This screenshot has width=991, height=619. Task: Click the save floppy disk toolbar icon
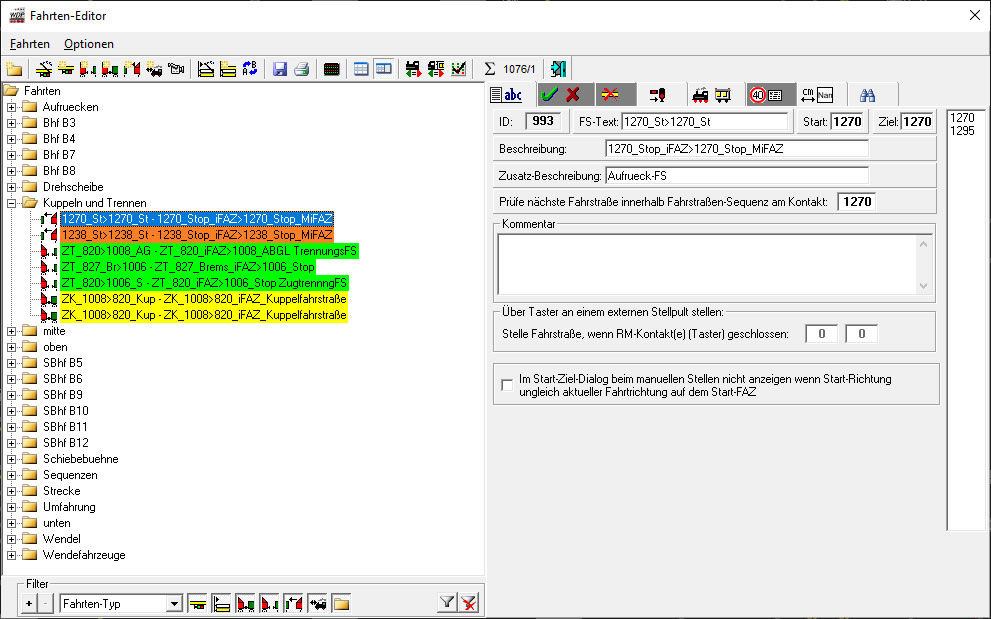(280, 69)
